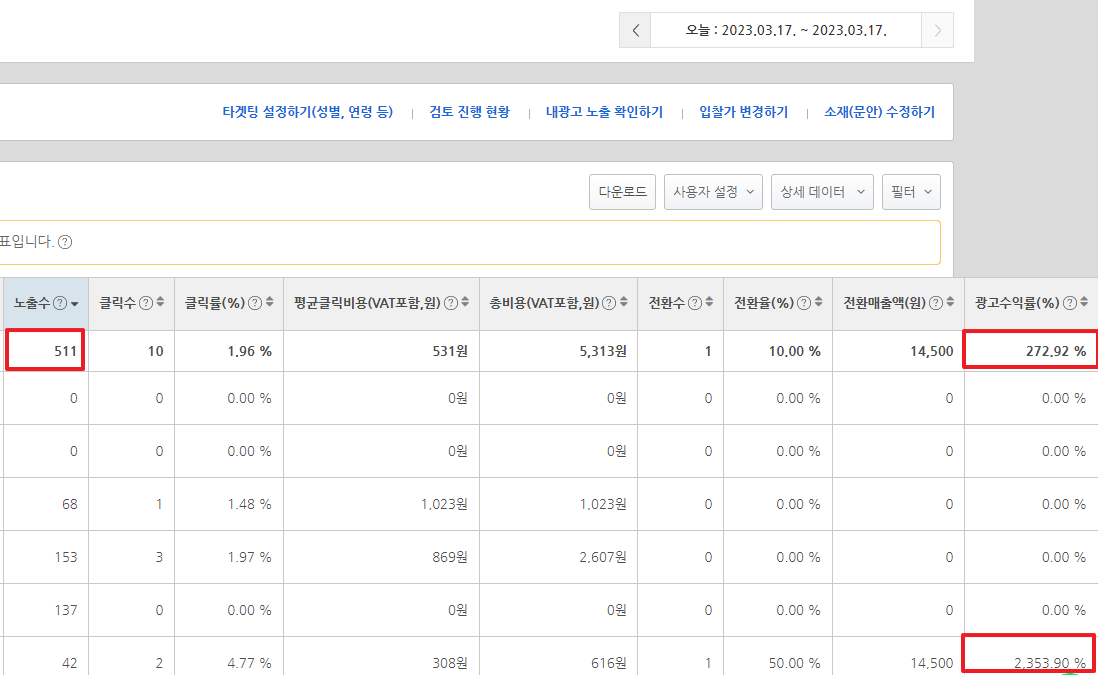Select the impressions cell showing 153
This screenshot has width=1098, height=675.
66,557
